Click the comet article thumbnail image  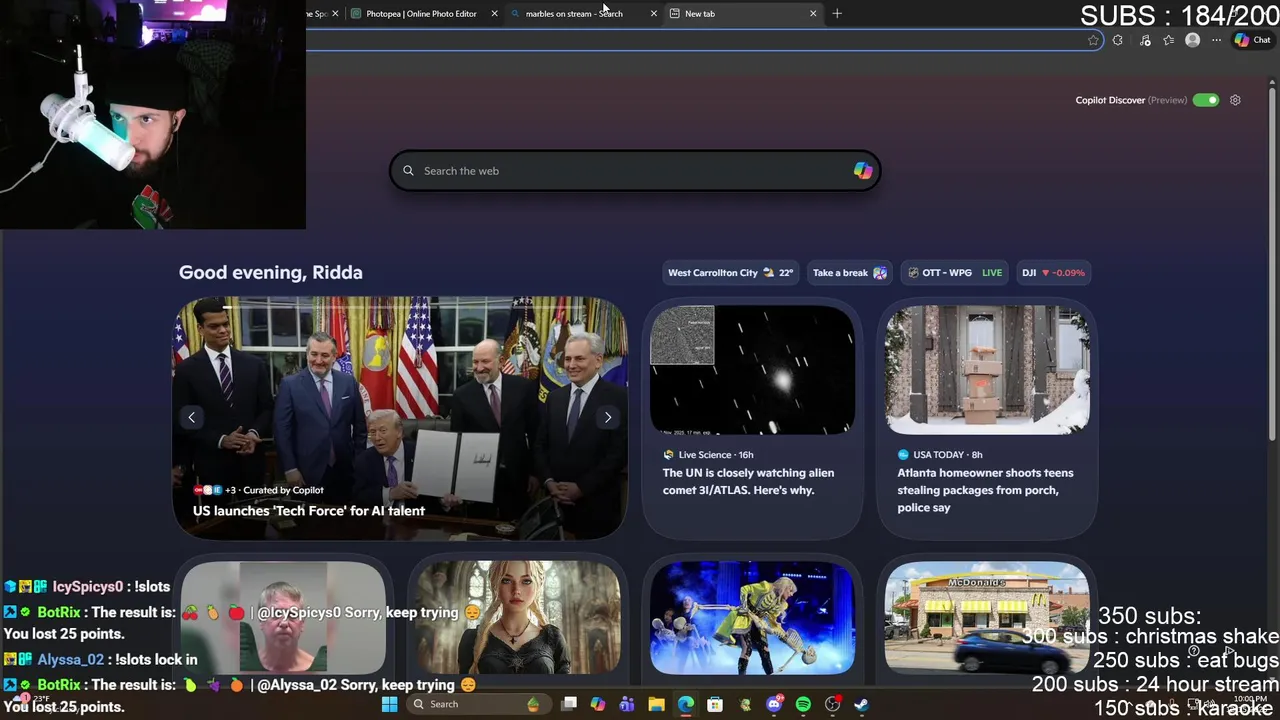click(x=752, y=370)
